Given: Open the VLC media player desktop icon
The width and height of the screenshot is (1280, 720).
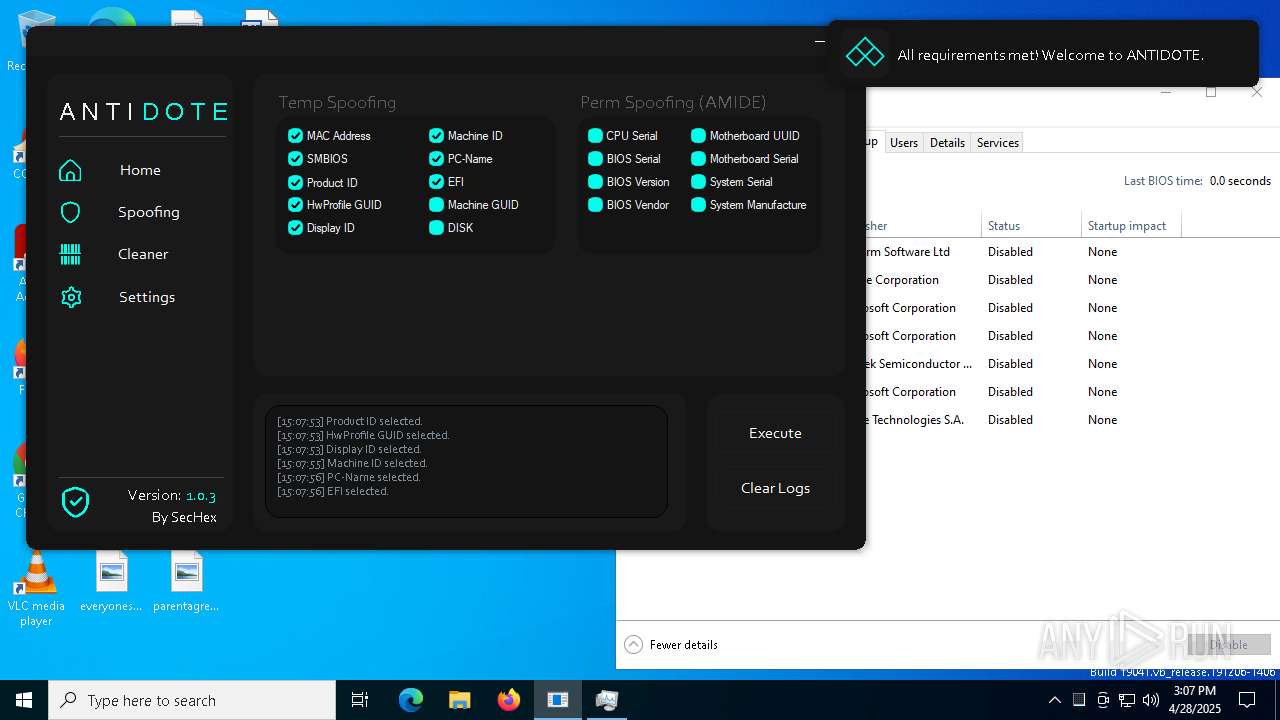Looking at the screenshot, I should point(36,589).
